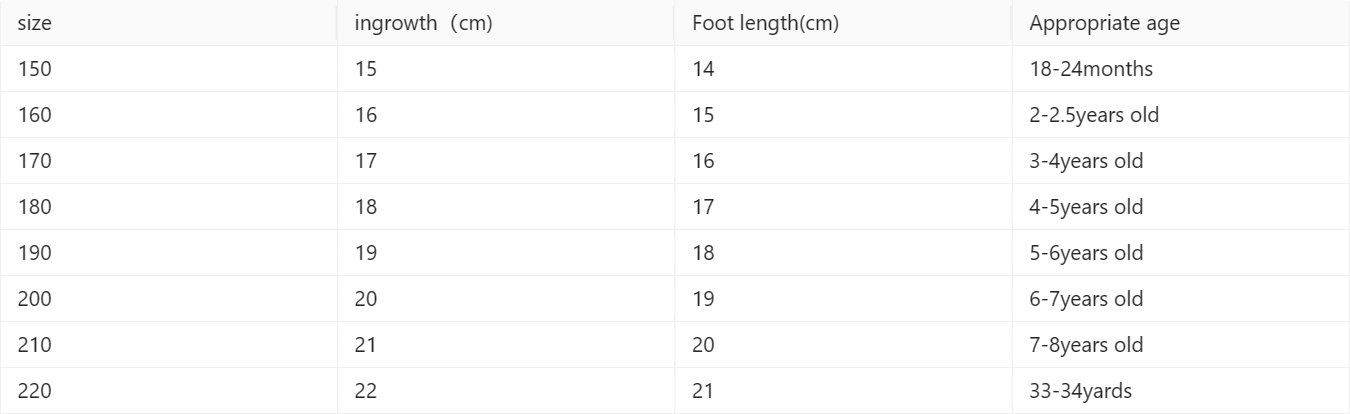Select the "2-2.5years old" cell
Viewport: 1350px width, 414px height.
(1094, 115)
